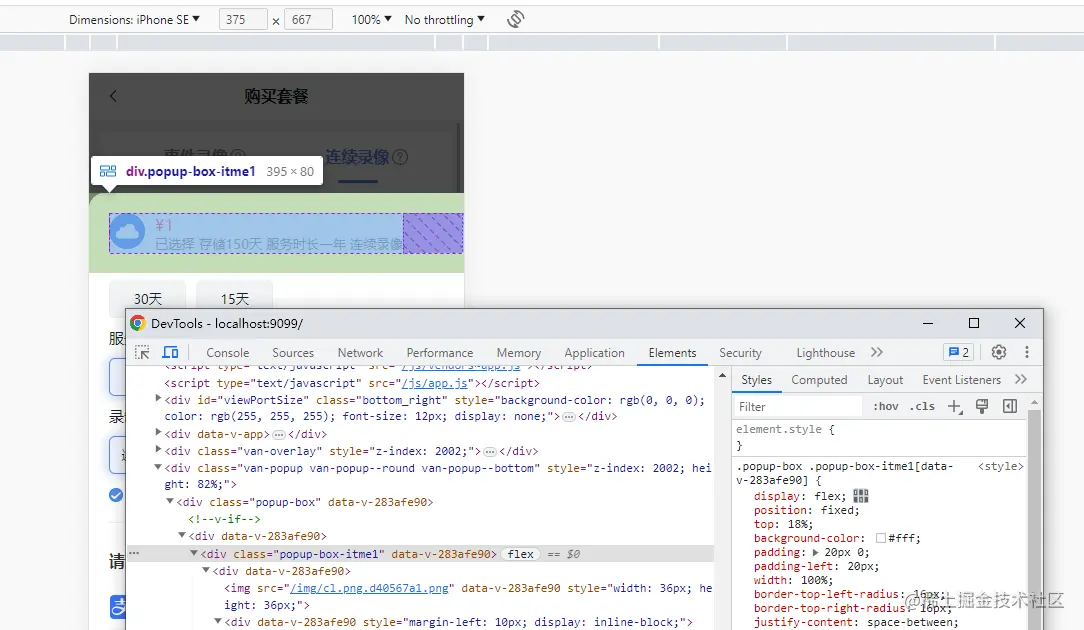Open the issues counter showing 2
The image size is (1084, 630).
(x=959, y=352)
